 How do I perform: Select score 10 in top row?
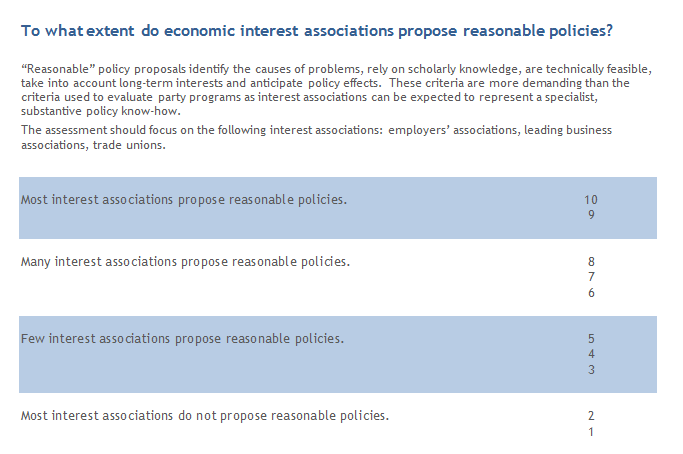point(591,200)
